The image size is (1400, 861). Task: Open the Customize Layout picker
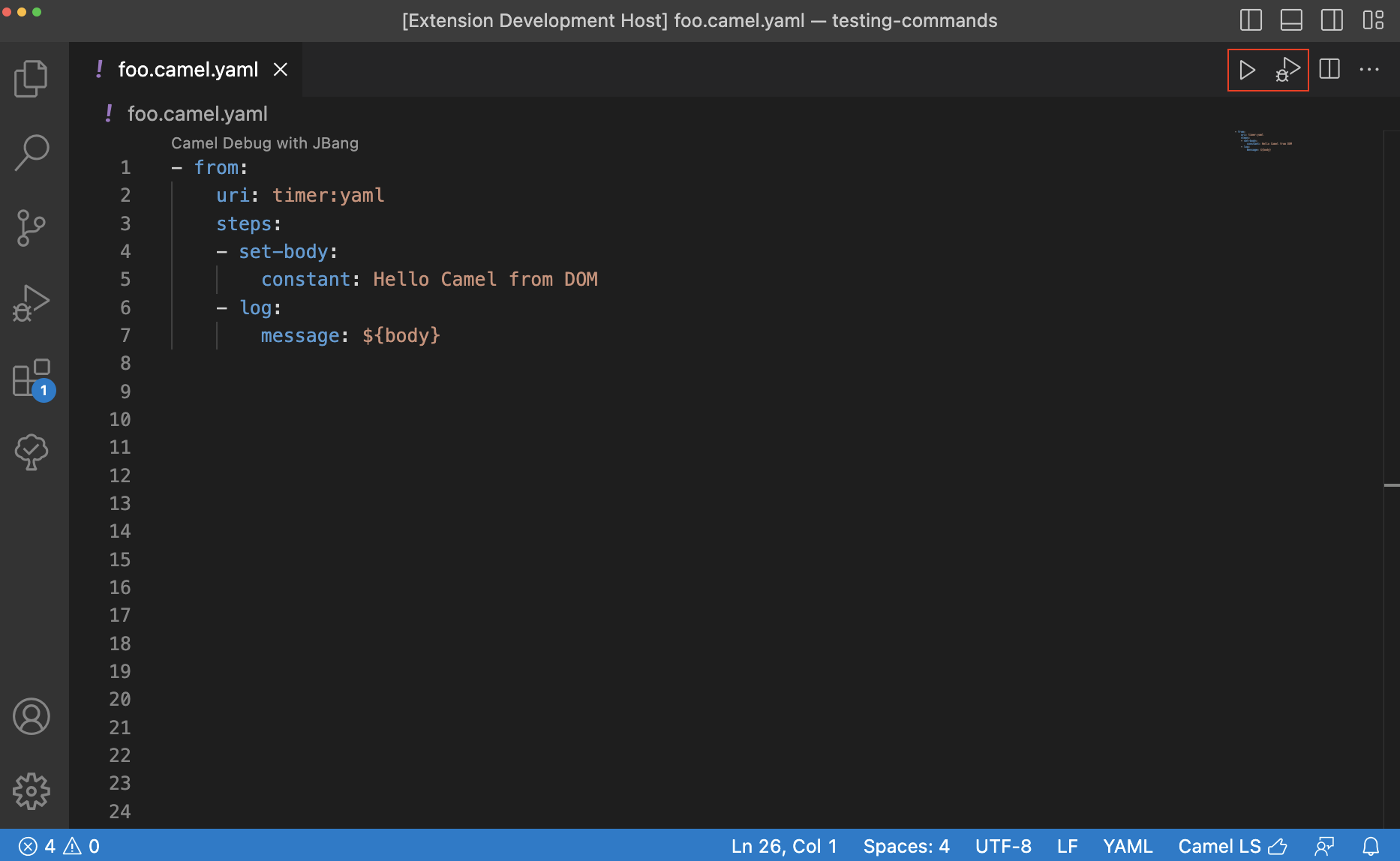tap(1373, 20)
